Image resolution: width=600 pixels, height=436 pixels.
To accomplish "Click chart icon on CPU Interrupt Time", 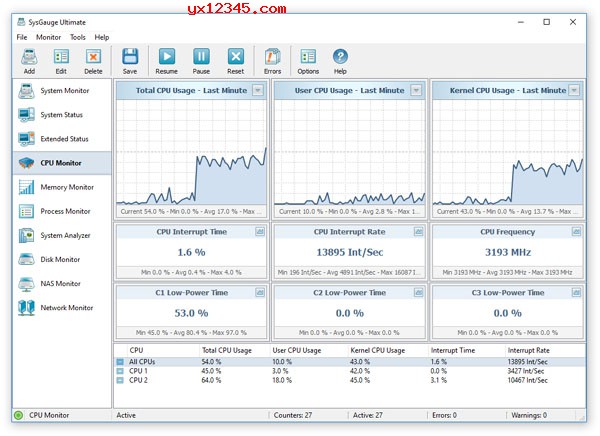I will [260, 232].
